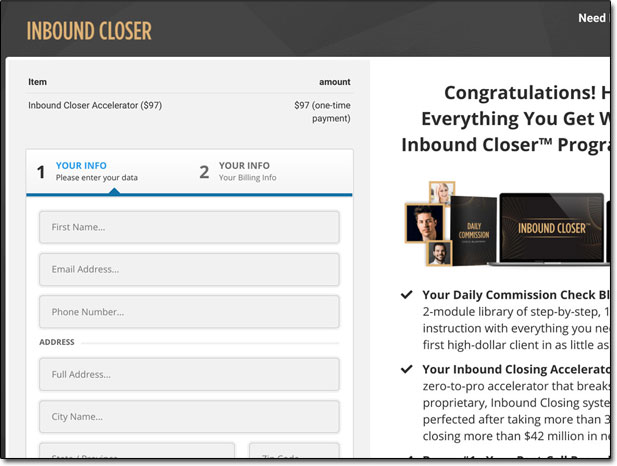This screenshot has height=466, width=617.
Task: Click the small bearded man portrait
Action: pos(439,253)
